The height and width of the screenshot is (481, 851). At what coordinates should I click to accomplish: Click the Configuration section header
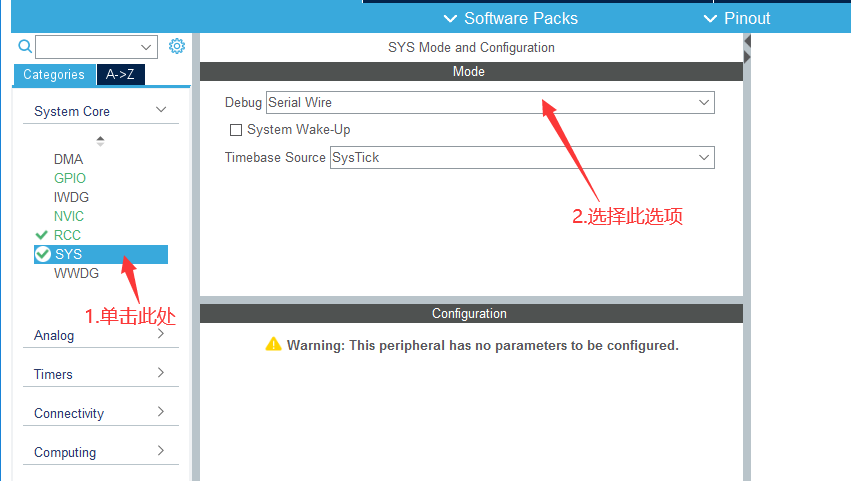[x=471, y=314]
